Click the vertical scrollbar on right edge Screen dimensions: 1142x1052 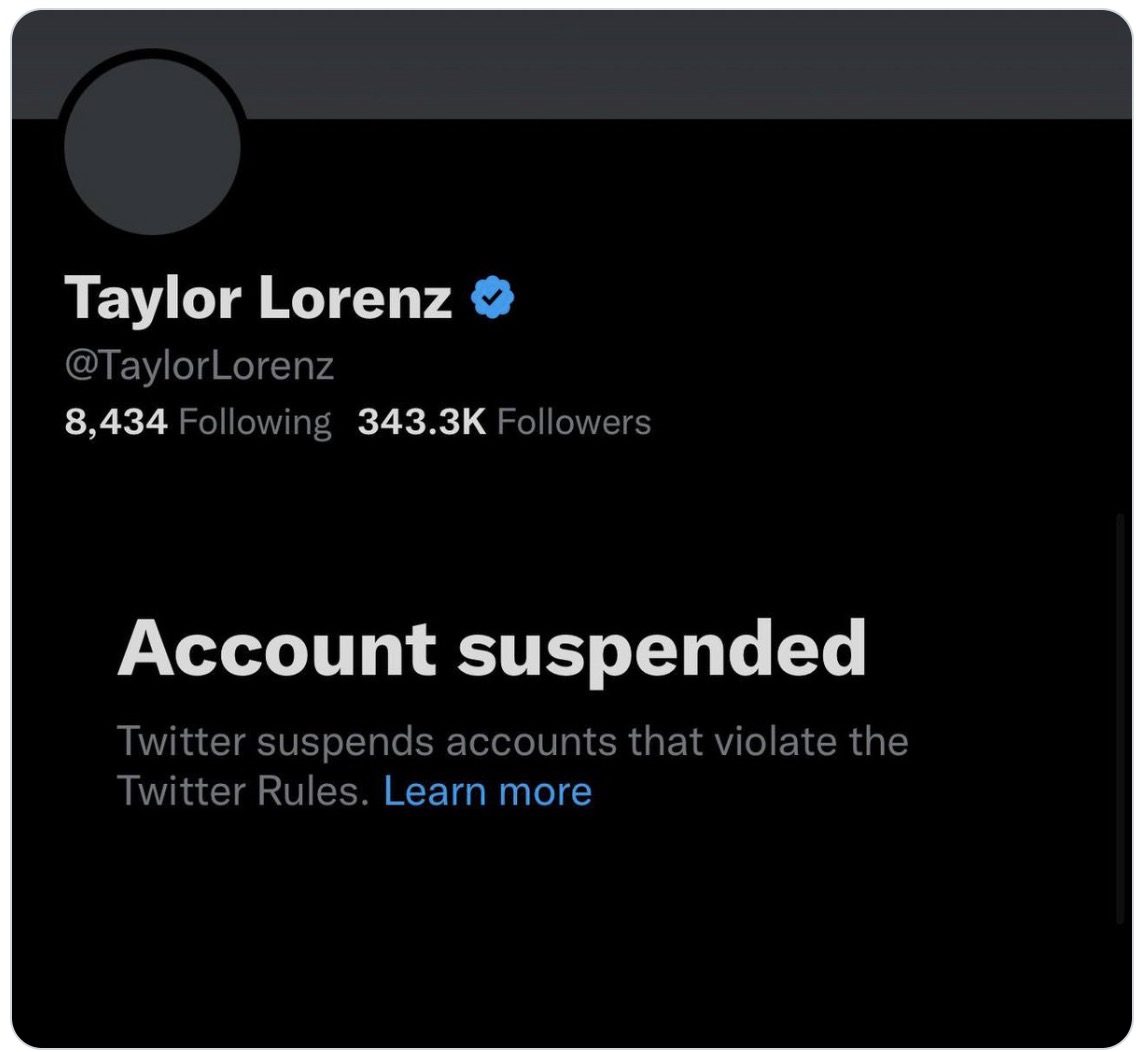click(1119, 719)
